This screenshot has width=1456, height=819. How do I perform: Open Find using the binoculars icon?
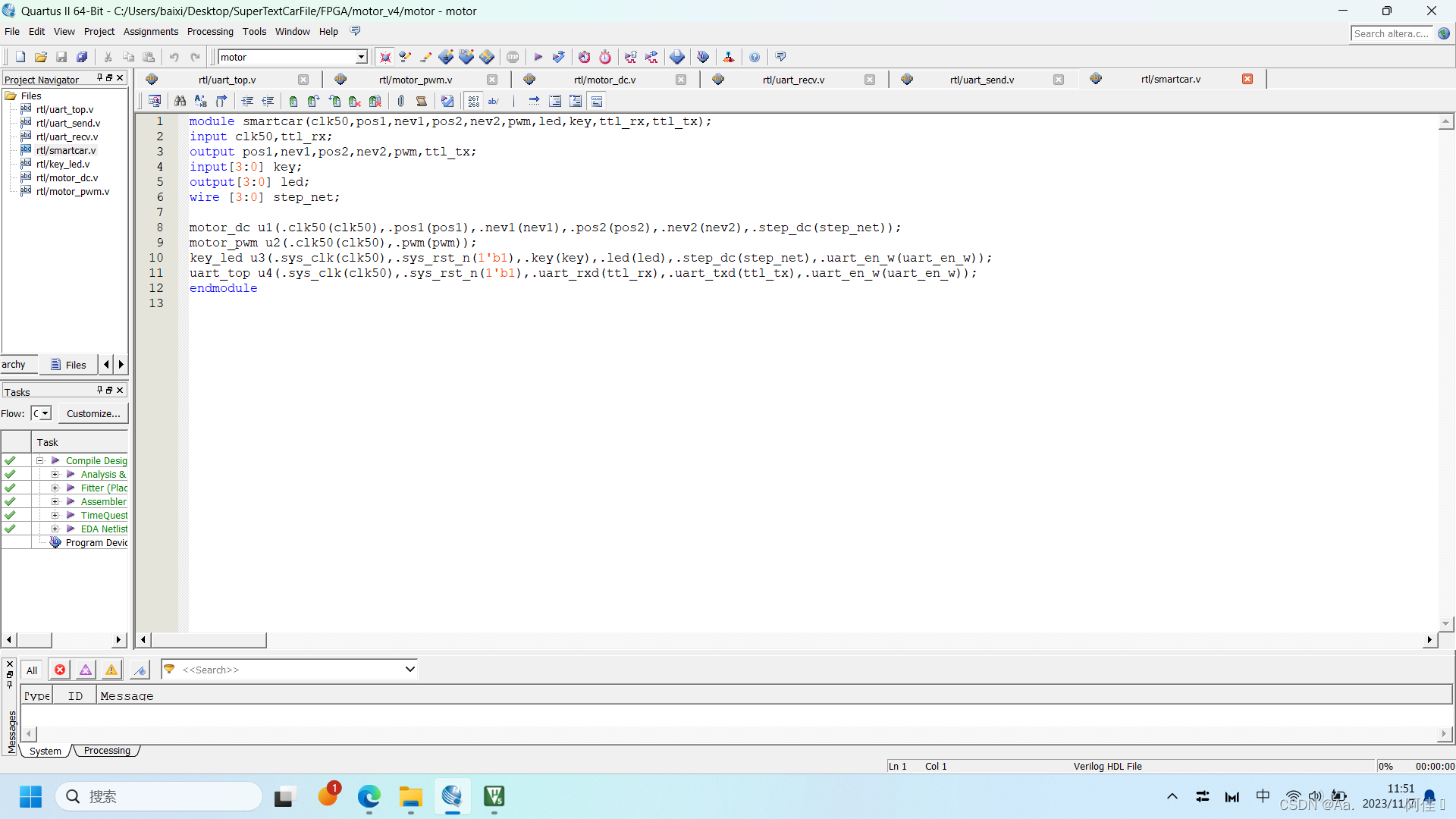(180, 101)
